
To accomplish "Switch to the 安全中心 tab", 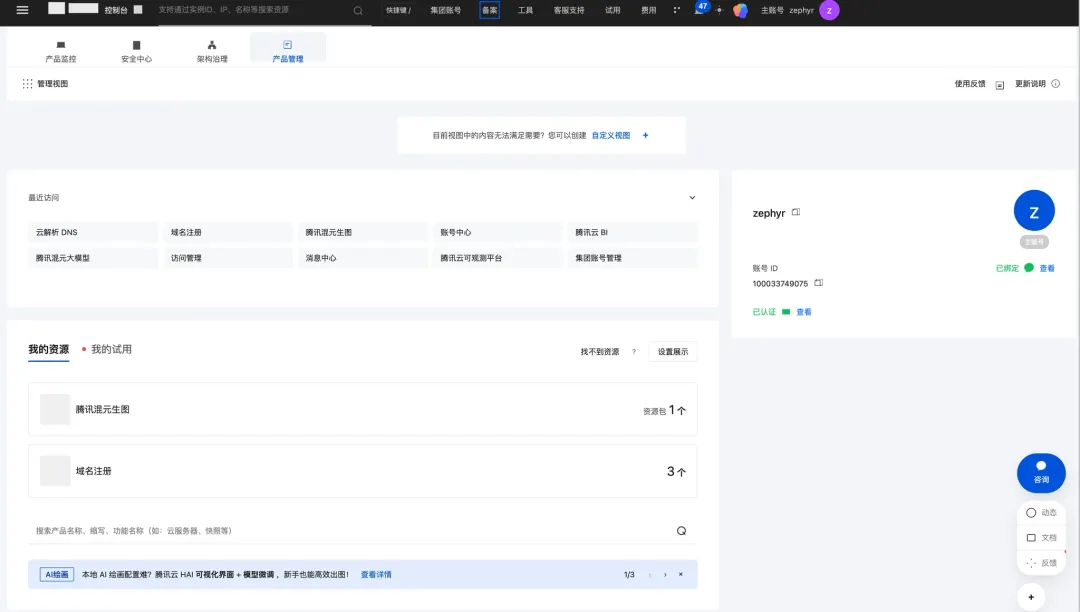I will [136, 51].
